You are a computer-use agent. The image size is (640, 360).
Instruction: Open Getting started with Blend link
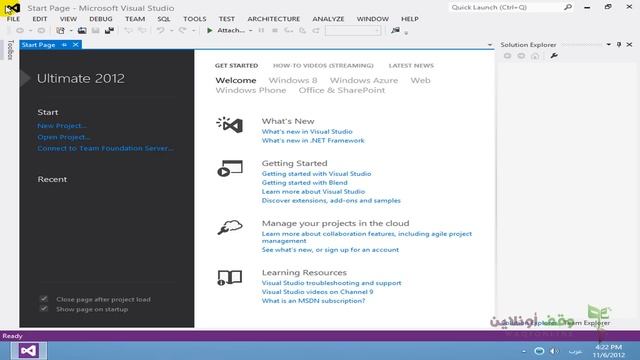click(304, 182)
